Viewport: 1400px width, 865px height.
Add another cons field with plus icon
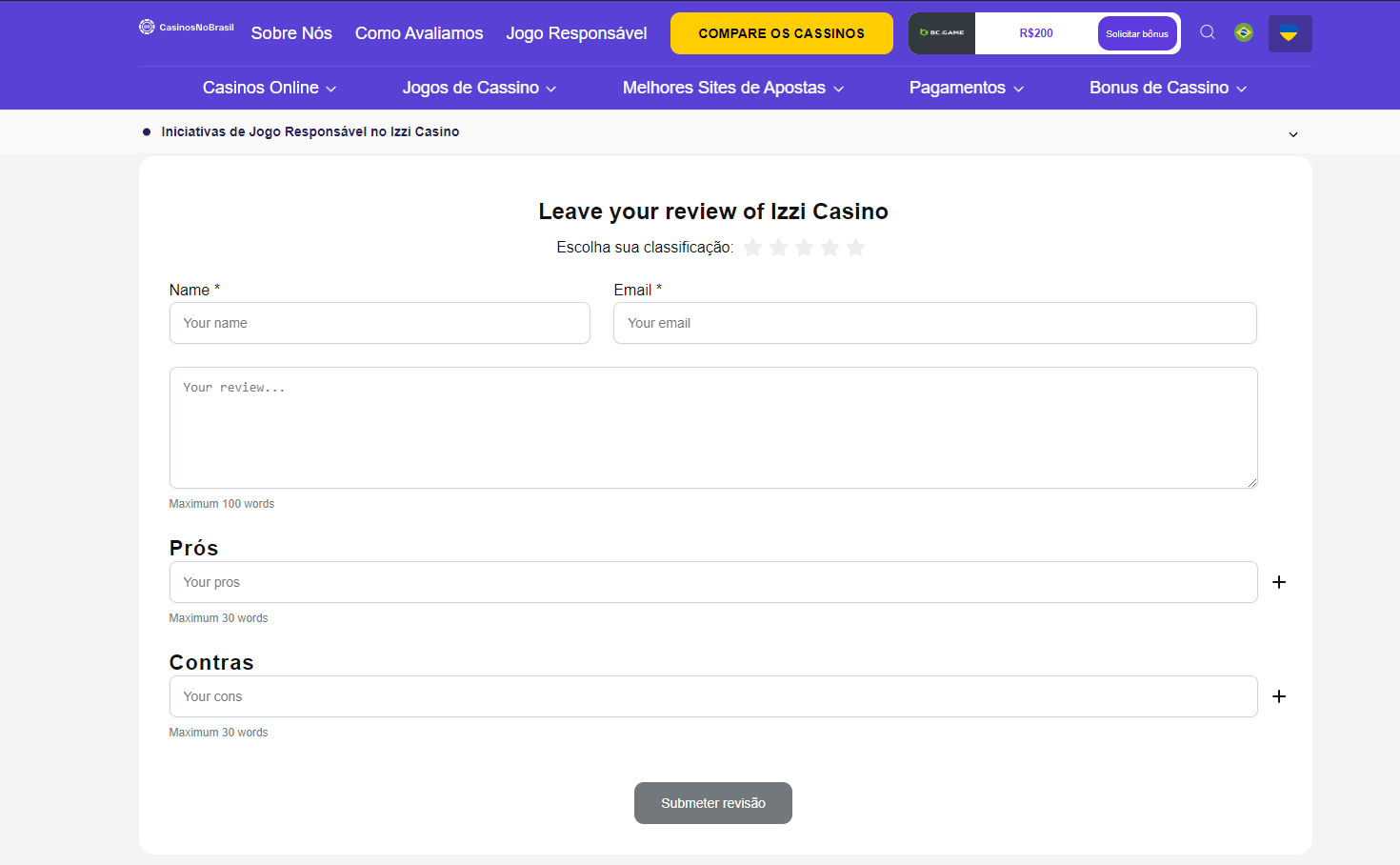pyautogui.click(x=1279, y=696)
